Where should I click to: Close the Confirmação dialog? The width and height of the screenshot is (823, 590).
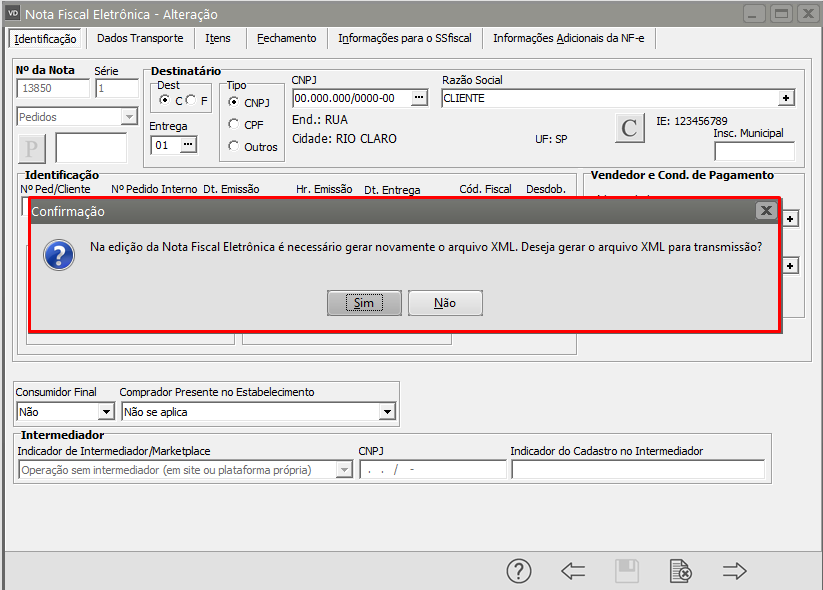[765, 211]
